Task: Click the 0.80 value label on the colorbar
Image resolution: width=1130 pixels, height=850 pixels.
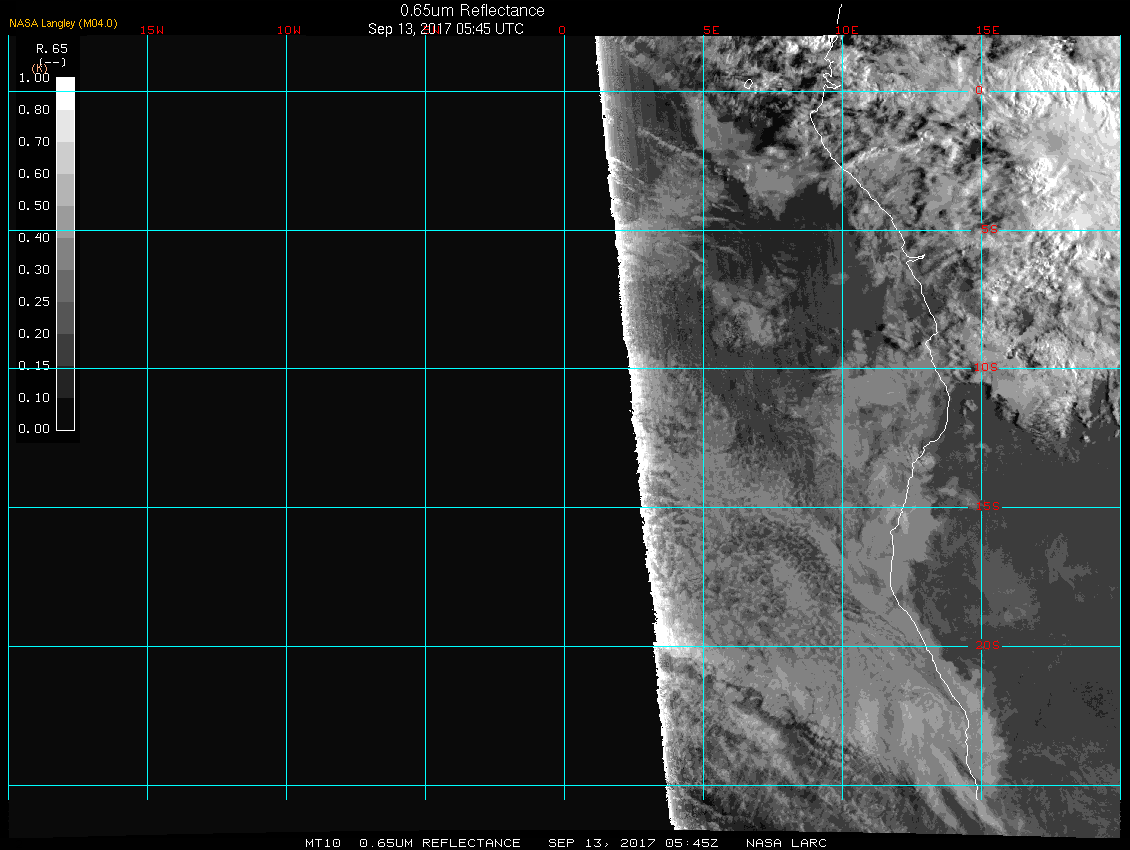Action: 34,110
